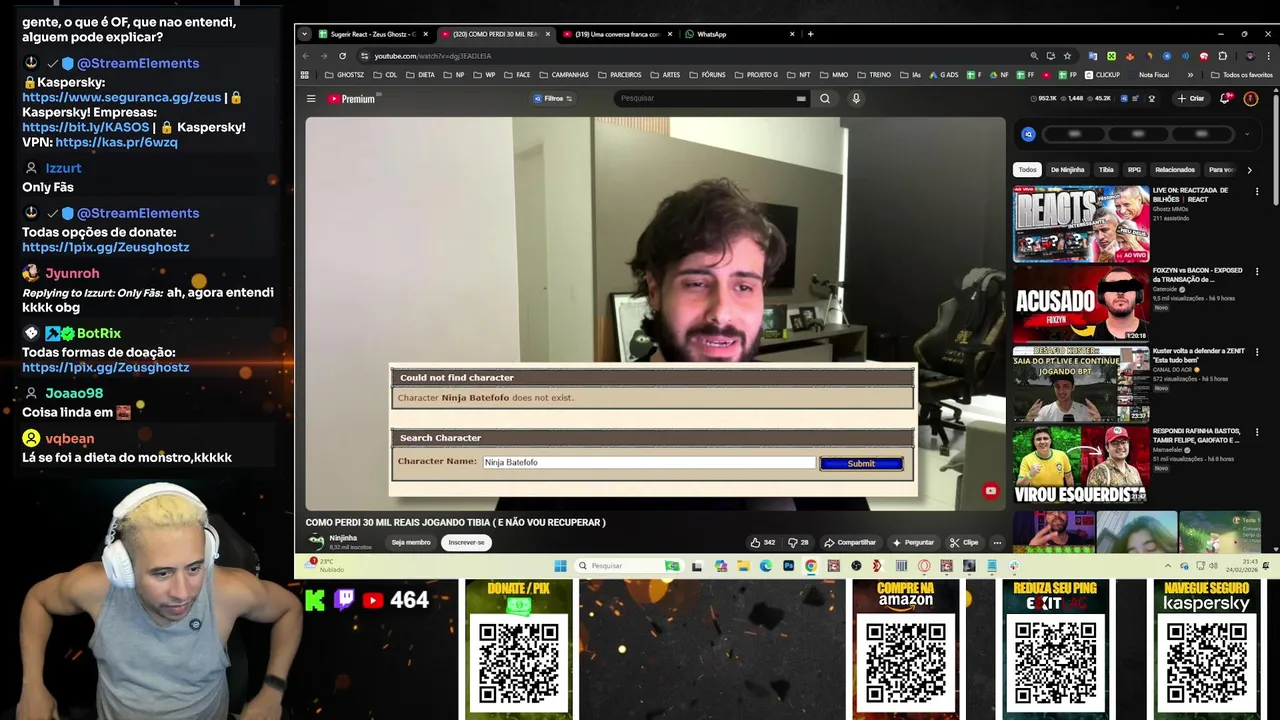Bookmark this page with the star icon

pyautogui.click(x=1067, y=56)
